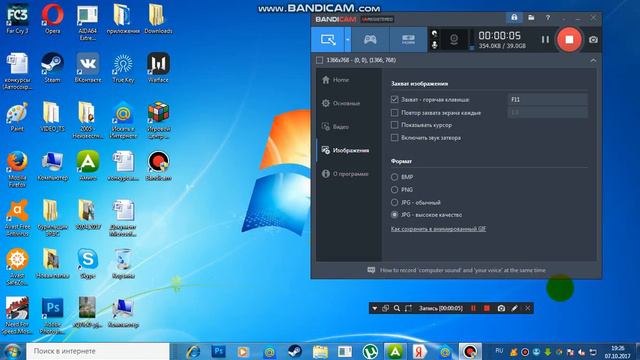
Task: Click the region resize icon on floating bar
Action: pos(408,309)
